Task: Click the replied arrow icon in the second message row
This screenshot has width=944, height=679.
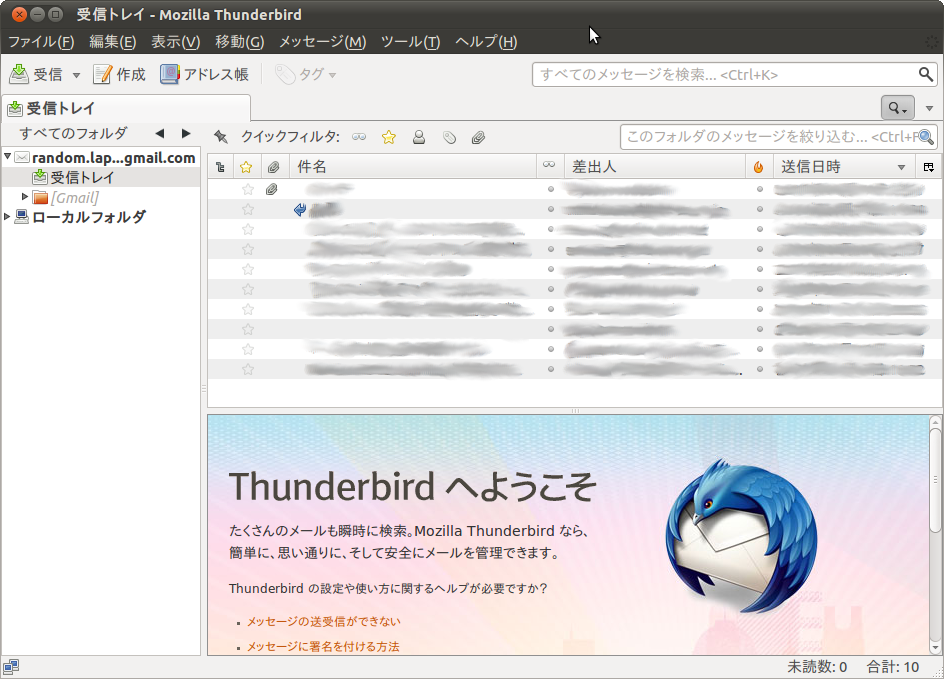Action: [x=300, y=209]
